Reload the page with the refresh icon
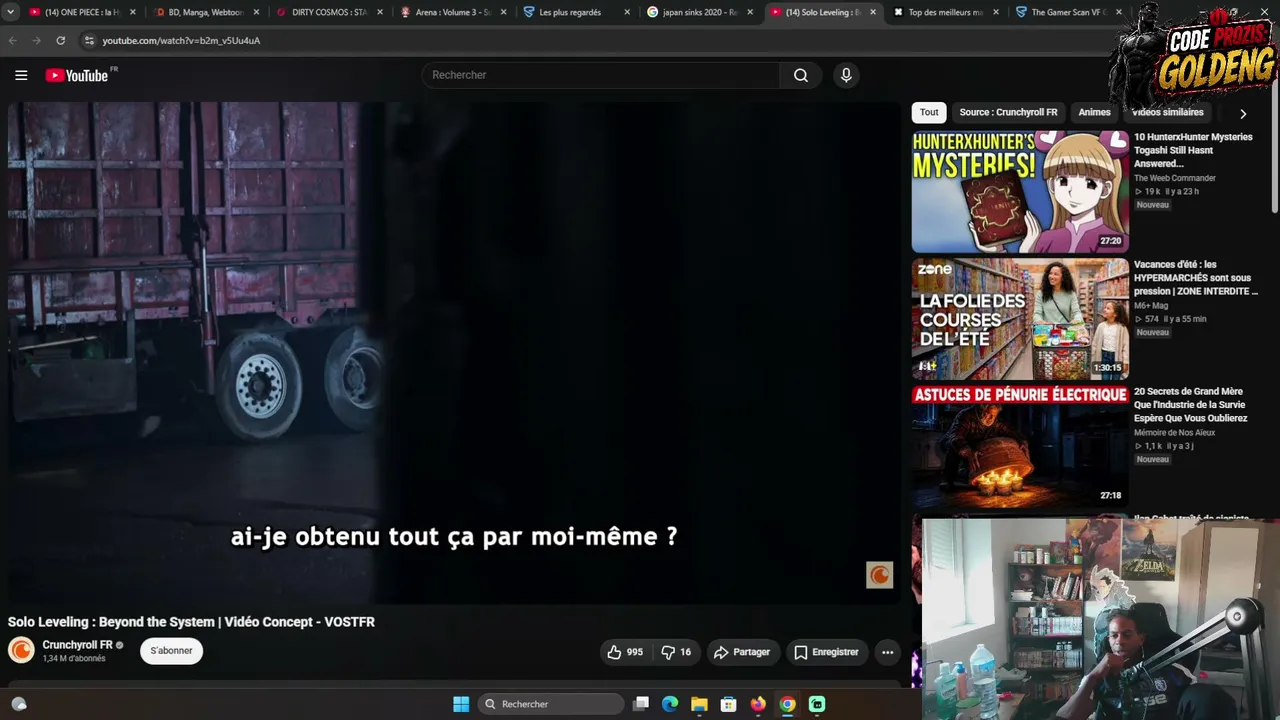This screenshot has width=1280, height=720. pos(61,40)
